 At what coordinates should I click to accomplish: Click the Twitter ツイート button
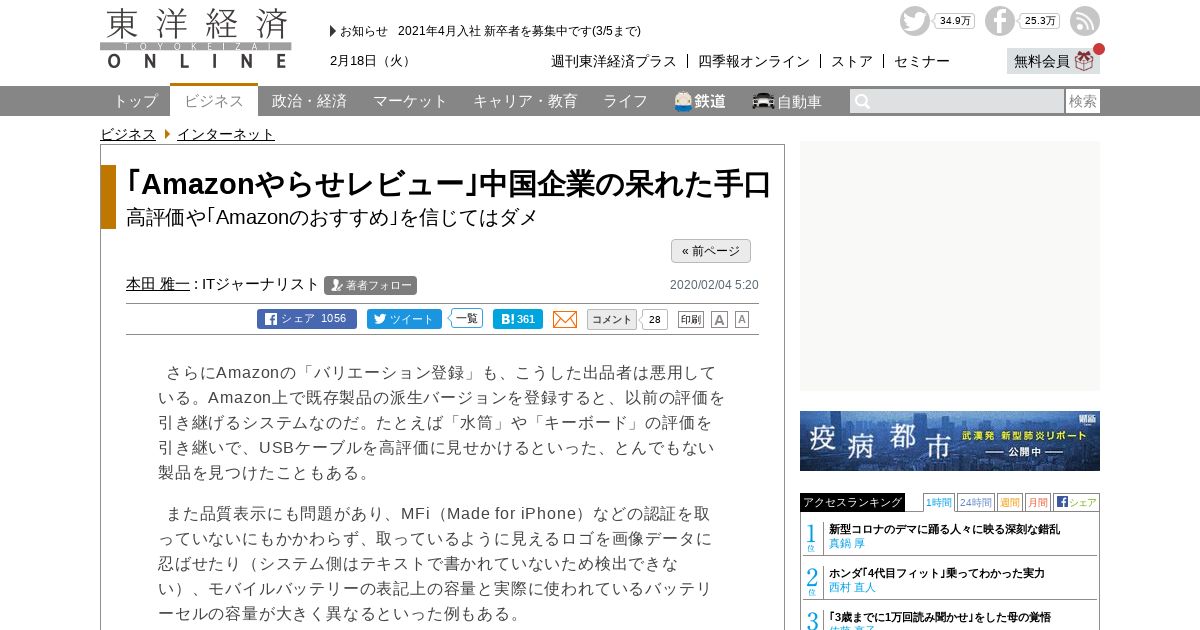click(x=404, y=319)
